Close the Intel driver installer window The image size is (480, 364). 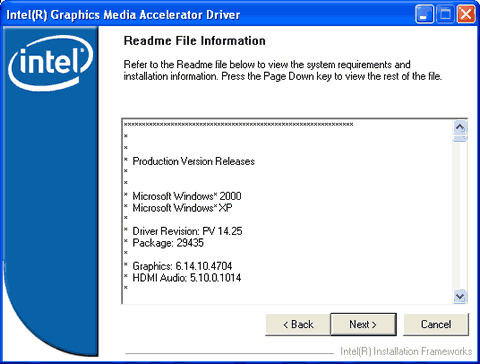coord(466,14)
